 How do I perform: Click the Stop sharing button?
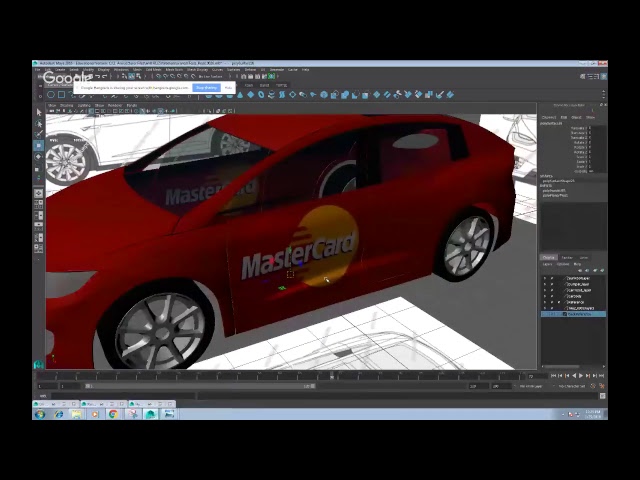pyautogui.click(x=207, y=88)
